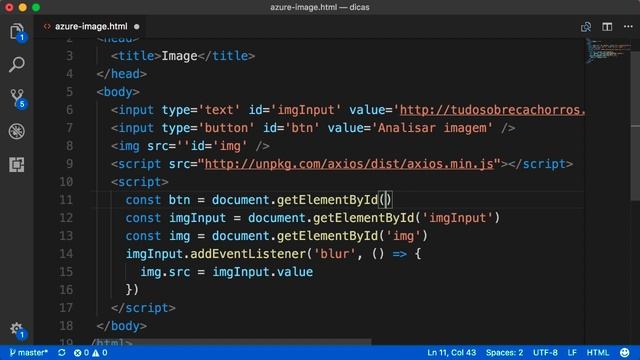The height and width of the screenshot is (360, 640).
Task: Close the unsaved azure-image.html tab dot
Action: [x=137, y=27]
